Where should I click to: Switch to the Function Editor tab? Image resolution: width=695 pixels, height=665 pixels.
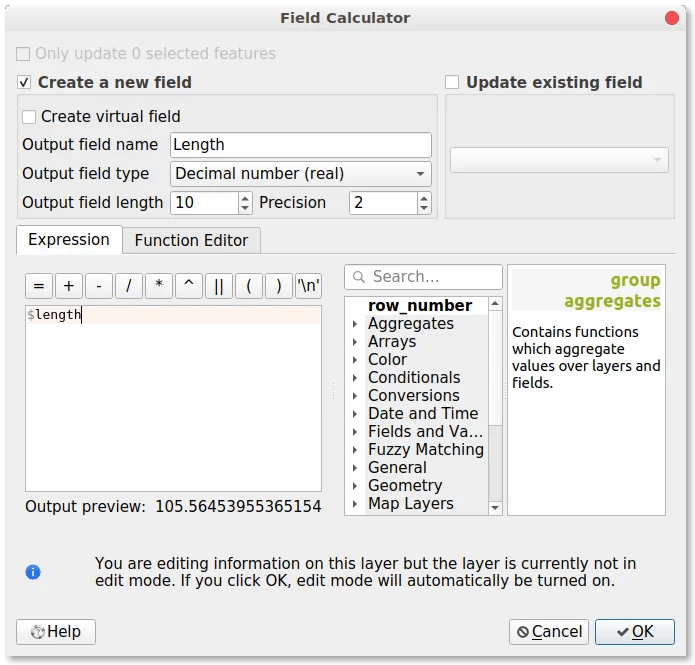coord(191,241)
